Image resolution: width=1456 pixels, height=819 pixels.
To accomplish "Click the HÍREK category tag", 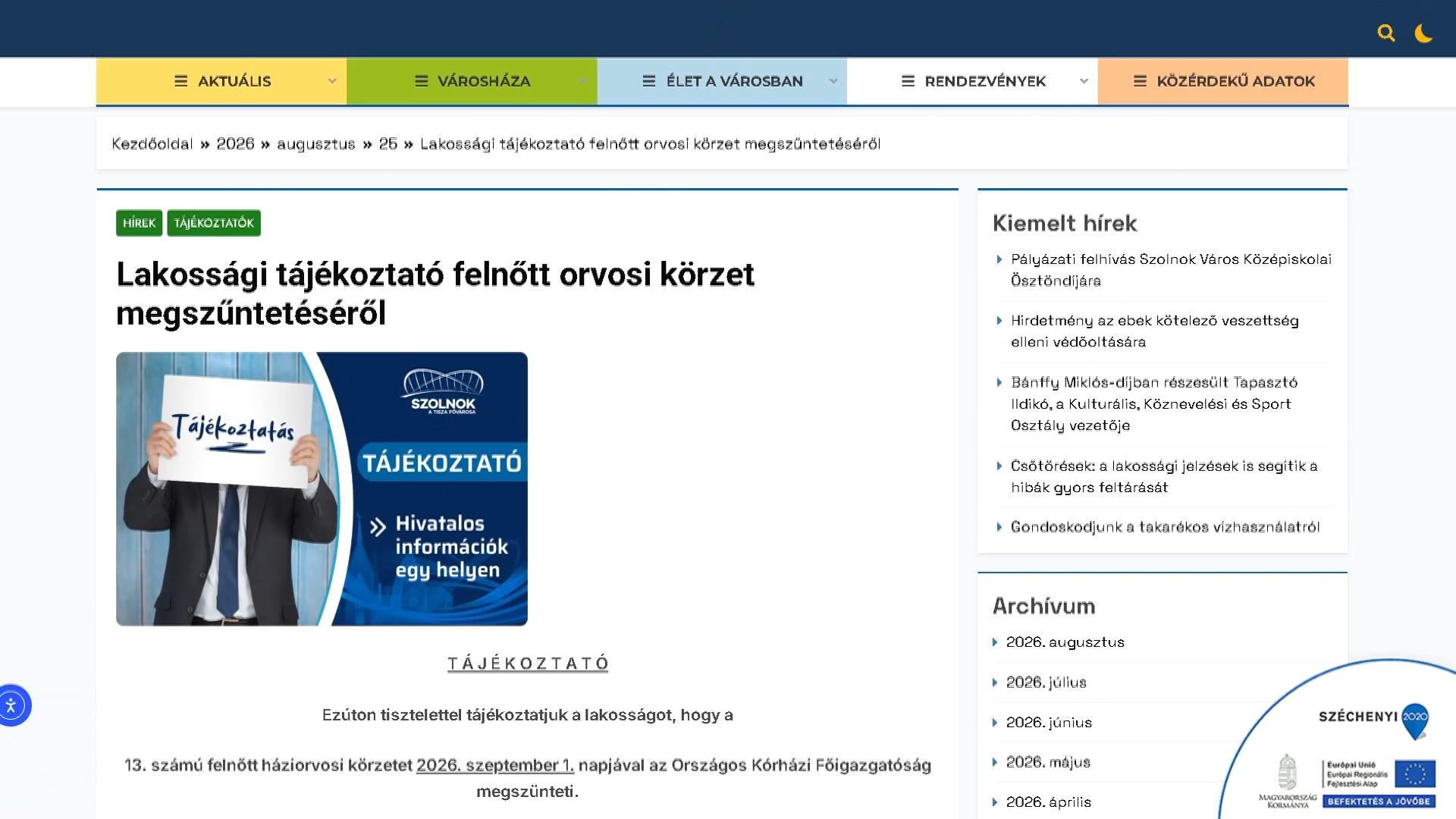I will pyautogui.click(x=139, y=223).
